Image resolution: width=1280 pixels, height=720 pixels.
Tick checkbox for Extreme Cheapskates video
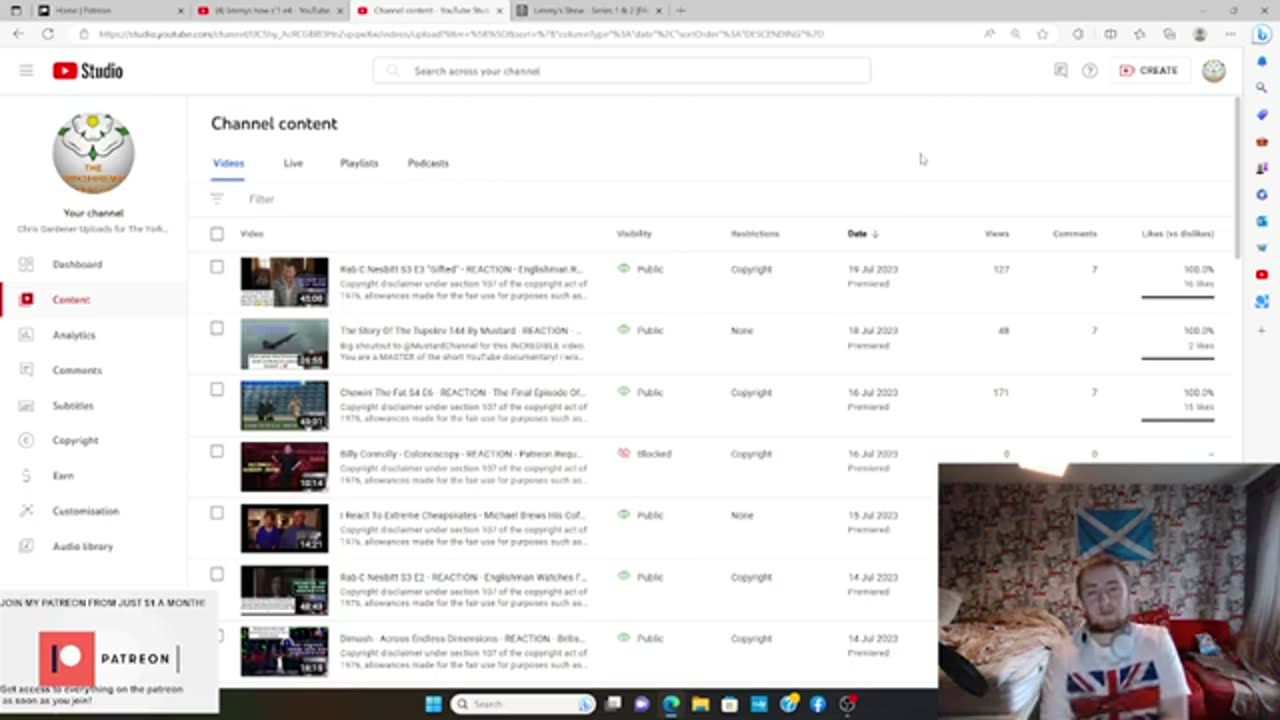click(217, 513)
